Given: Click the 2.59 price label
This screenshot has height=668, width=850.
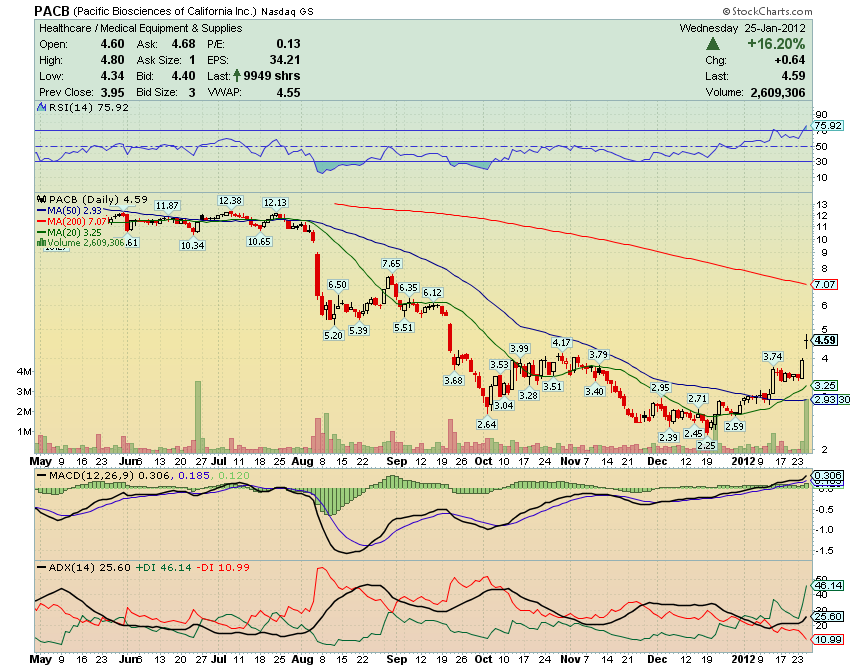Looking at the screenshot, I should pyautogui.click(x=735, y=426).
